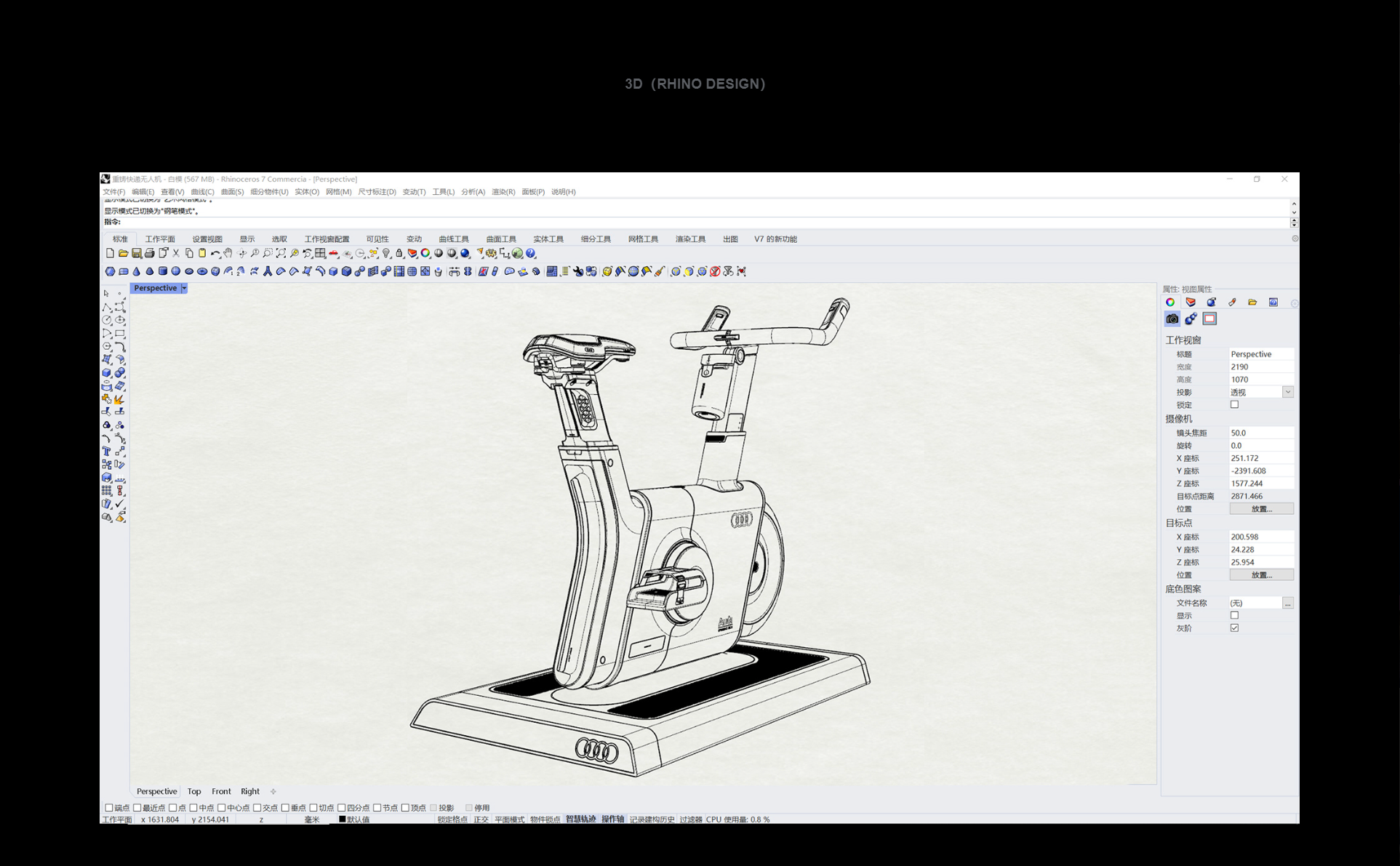Viewport: 1400px width, 866px height.
Task: Select the Pan hand tool in the toolbar
Action: coord(227,254)
